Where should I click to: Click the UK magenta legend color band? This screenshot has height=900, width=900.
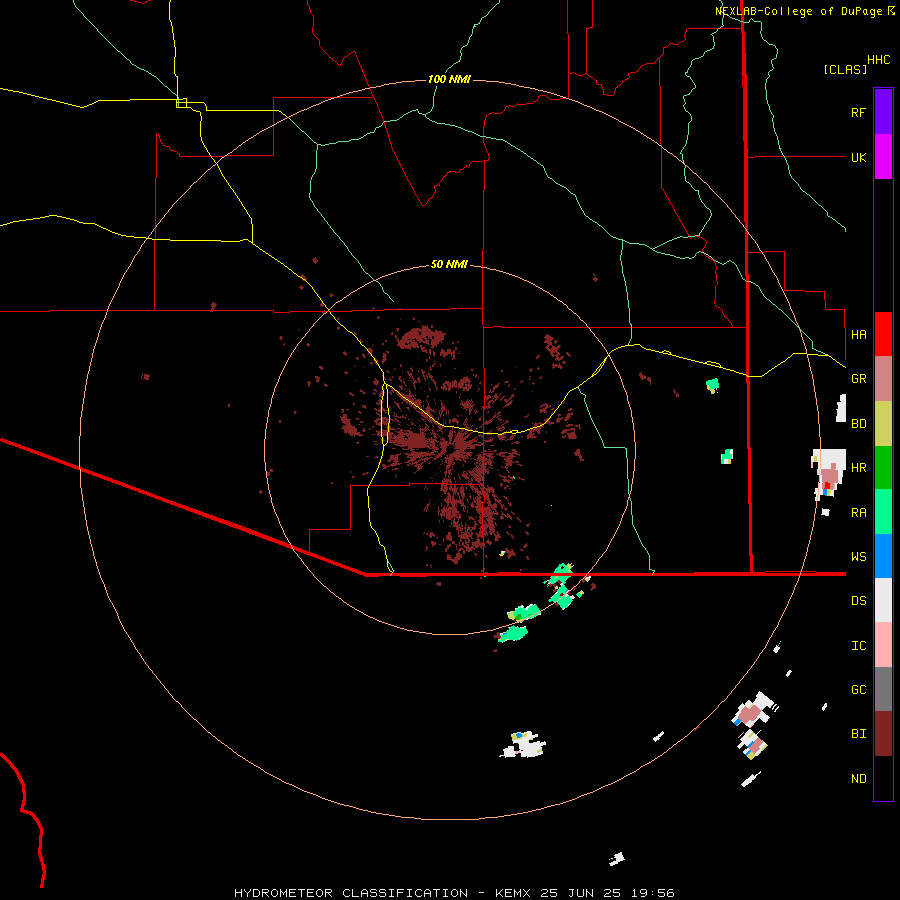883,157
